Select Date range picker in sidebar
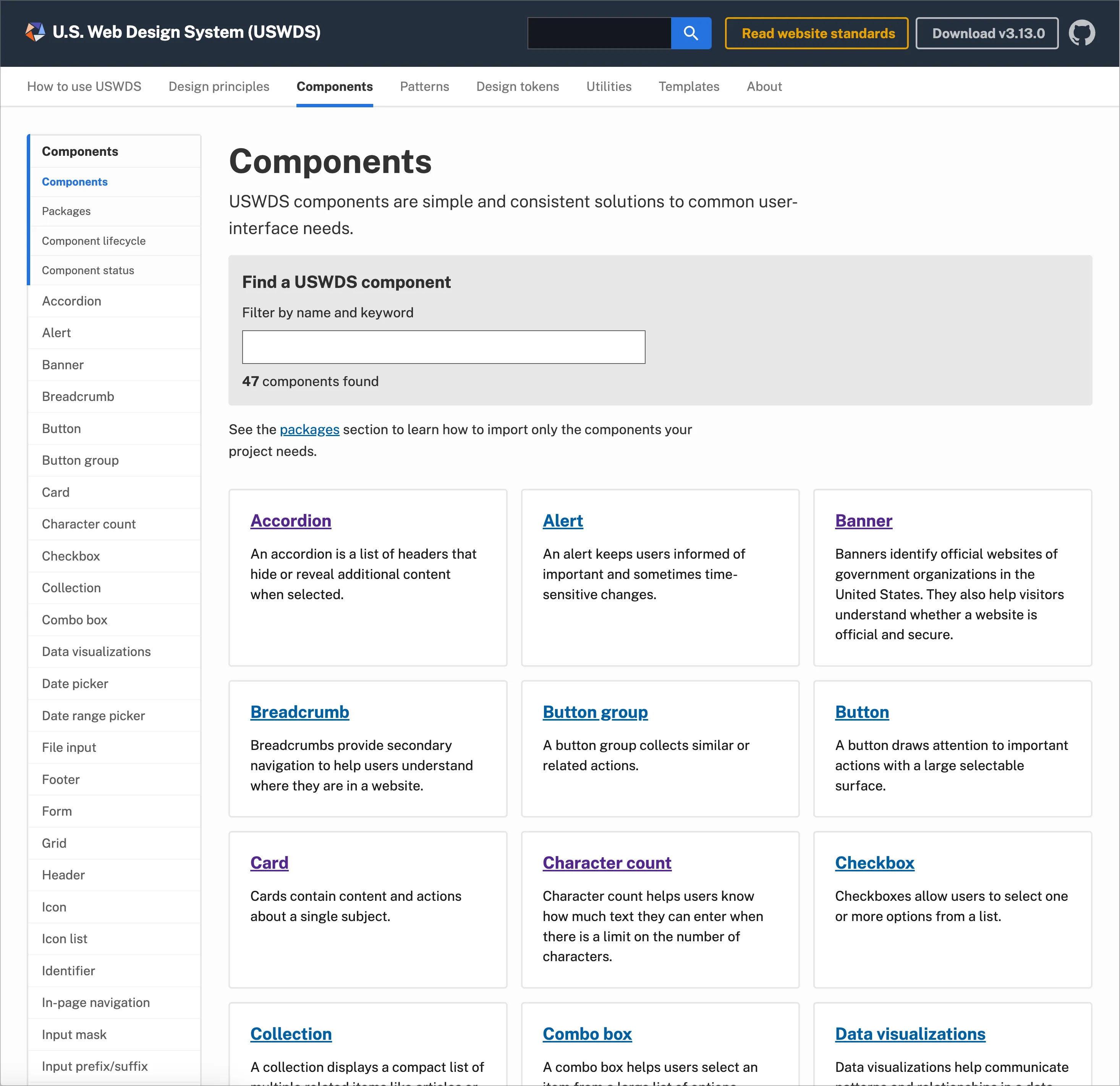 tap(115, 716)
